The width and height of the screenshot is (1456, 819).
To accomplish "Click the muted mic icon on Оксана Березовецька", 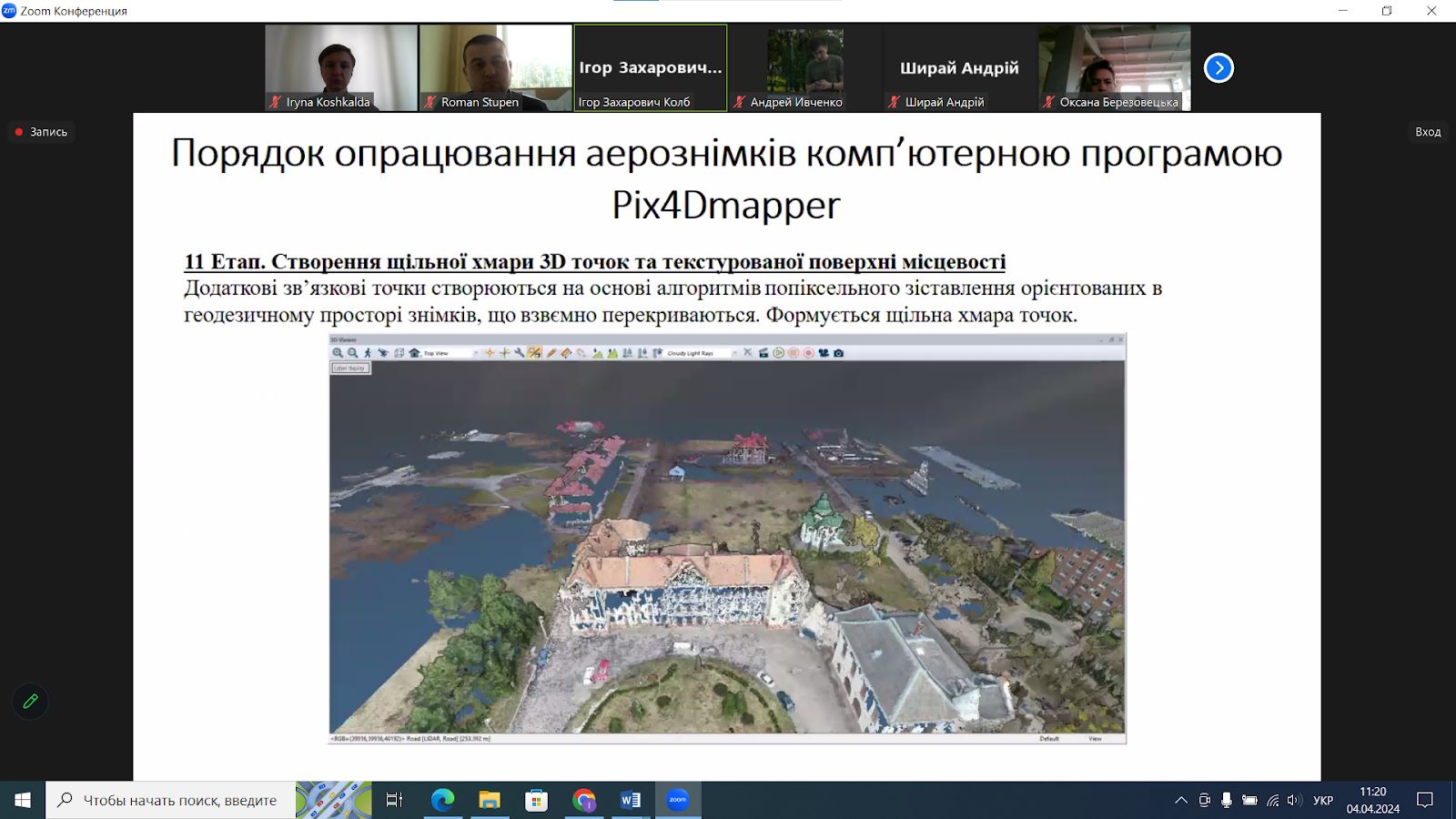I will (1048, 102).
